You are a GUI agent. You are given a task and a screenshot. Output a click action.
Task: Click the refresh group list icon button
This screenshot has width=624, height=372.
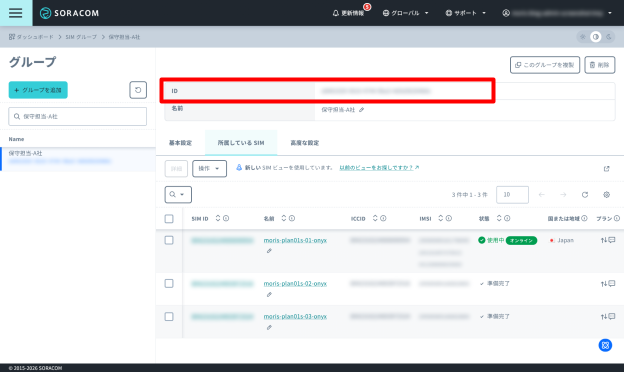click(138, 90)
